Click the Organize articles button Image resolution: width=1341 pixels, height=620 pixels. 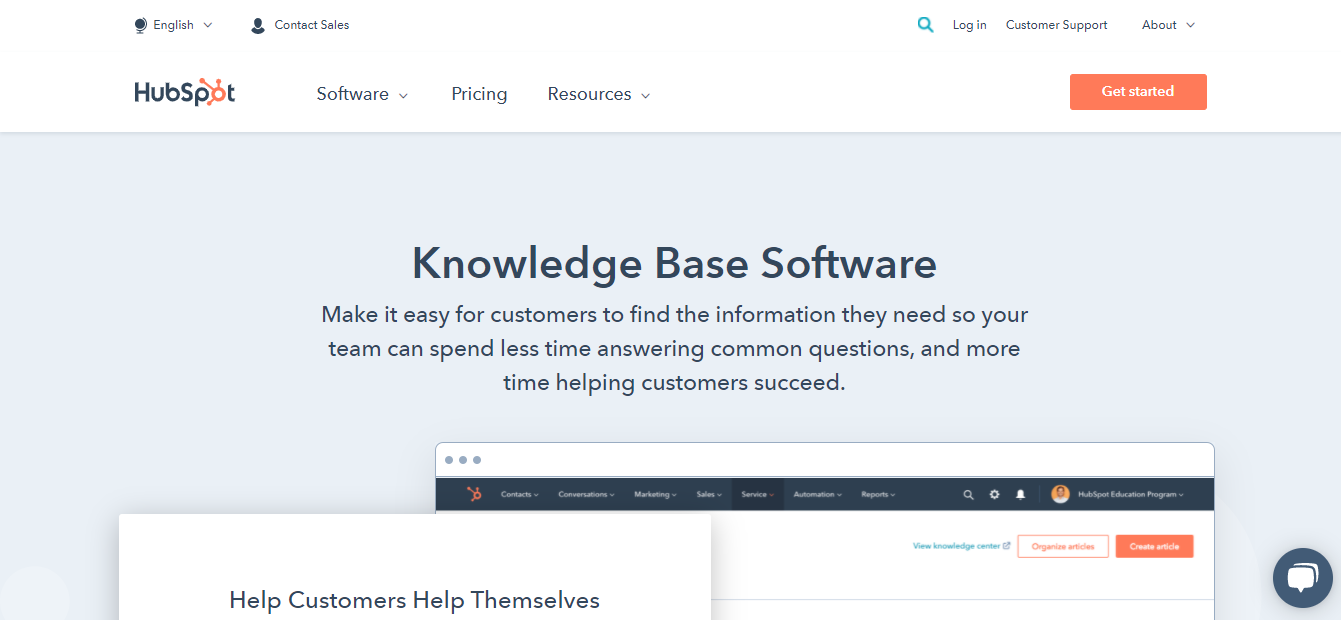1063,546
